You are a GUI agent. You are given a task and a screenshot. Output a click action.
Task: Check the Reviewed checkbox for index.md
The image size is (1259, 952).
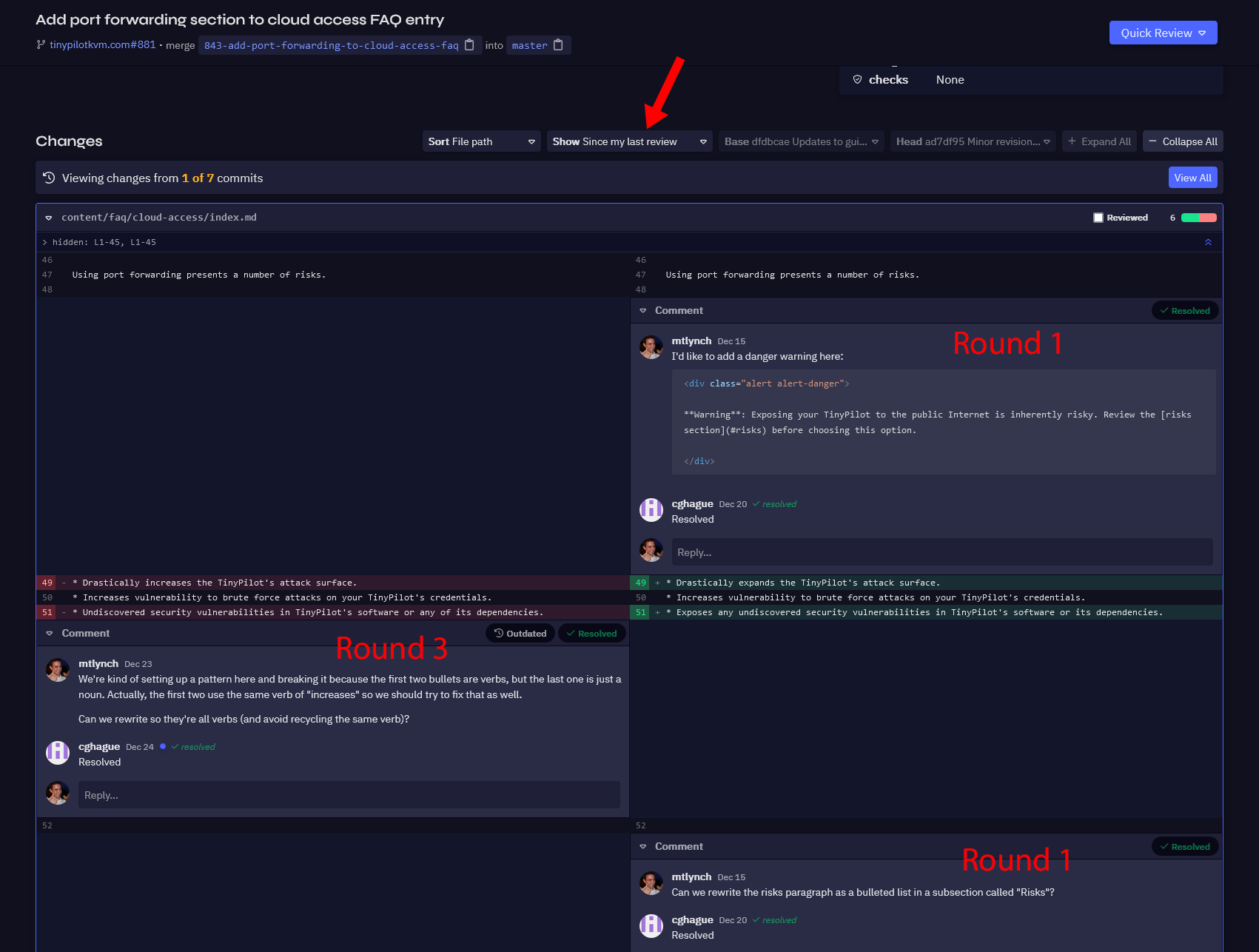(x=1098, y=217)
